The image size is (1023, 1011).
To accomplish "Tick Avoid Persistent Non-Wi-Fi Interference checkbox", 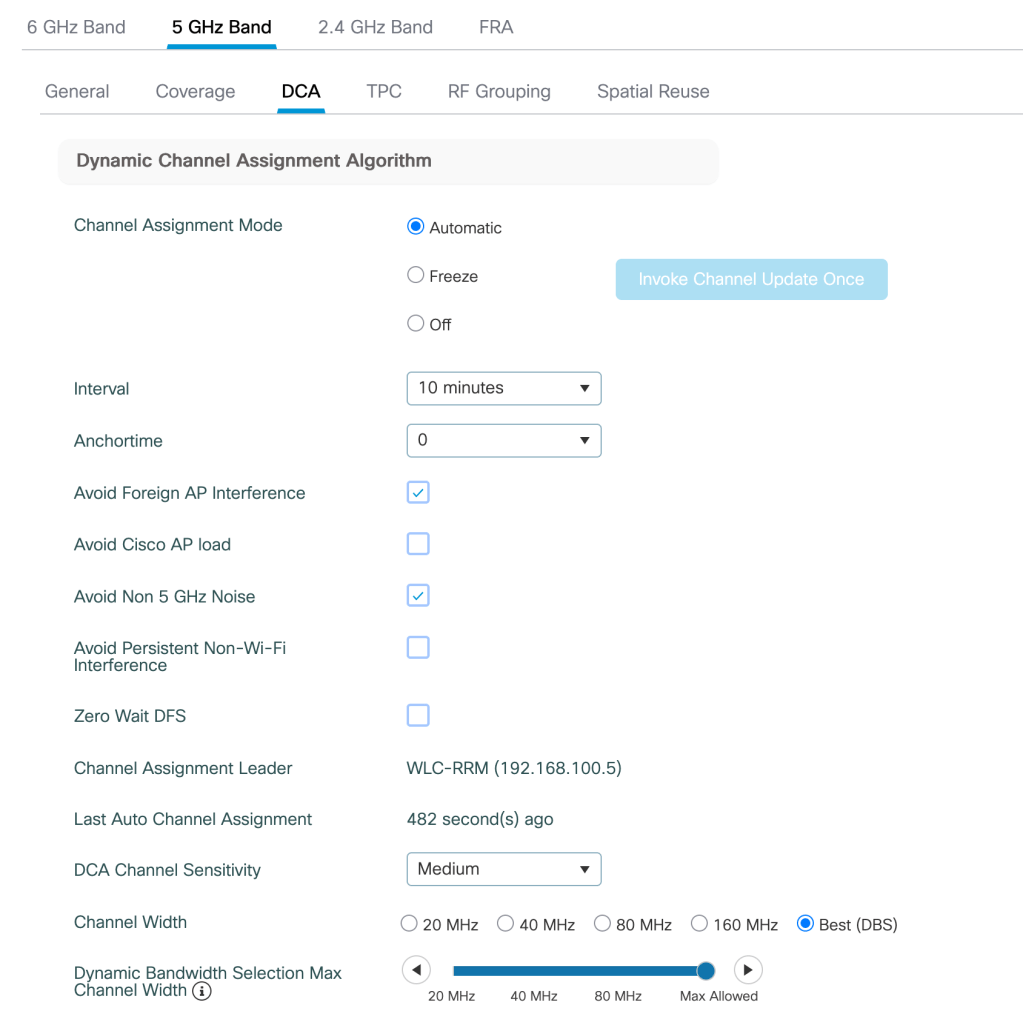I will (418, 647).
